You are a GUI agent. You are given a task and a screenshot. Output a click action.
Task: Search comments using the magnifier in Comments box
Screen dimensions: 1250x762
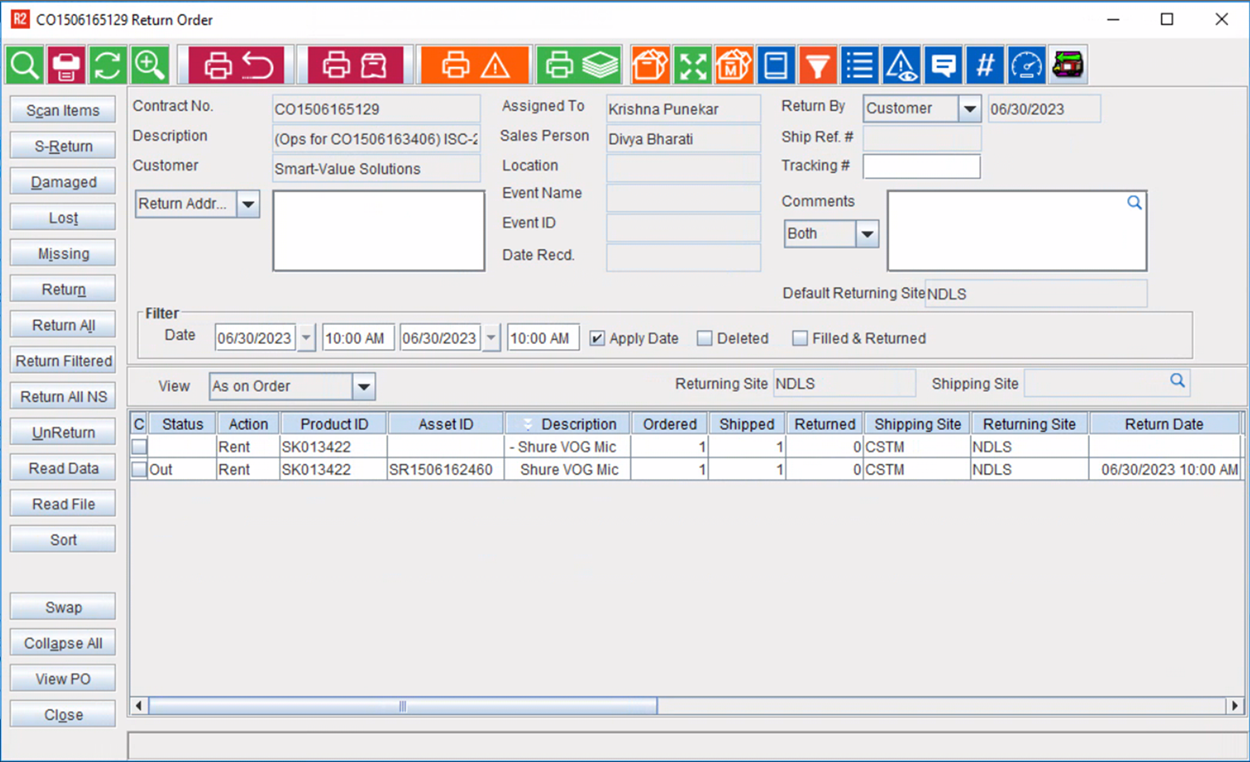1134,202
